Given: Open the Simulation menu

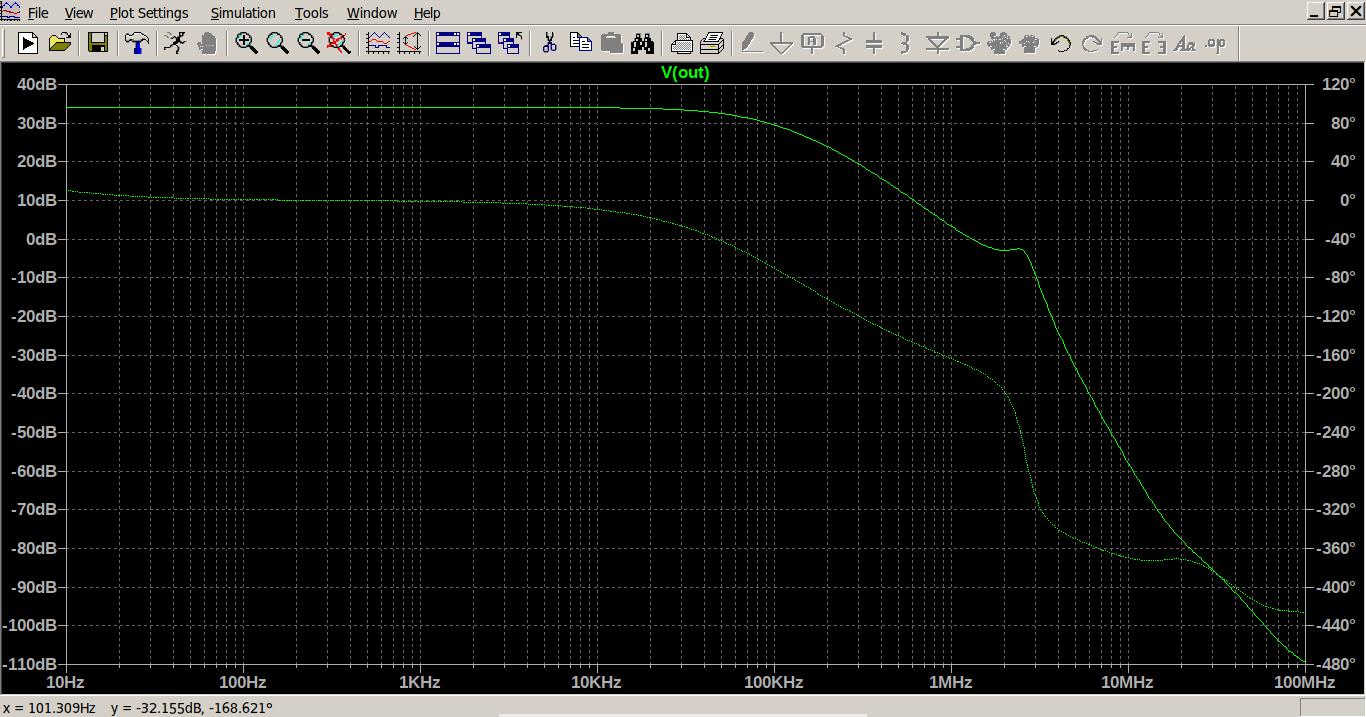Looking at the screenshot, I should (x=243, y=13).
